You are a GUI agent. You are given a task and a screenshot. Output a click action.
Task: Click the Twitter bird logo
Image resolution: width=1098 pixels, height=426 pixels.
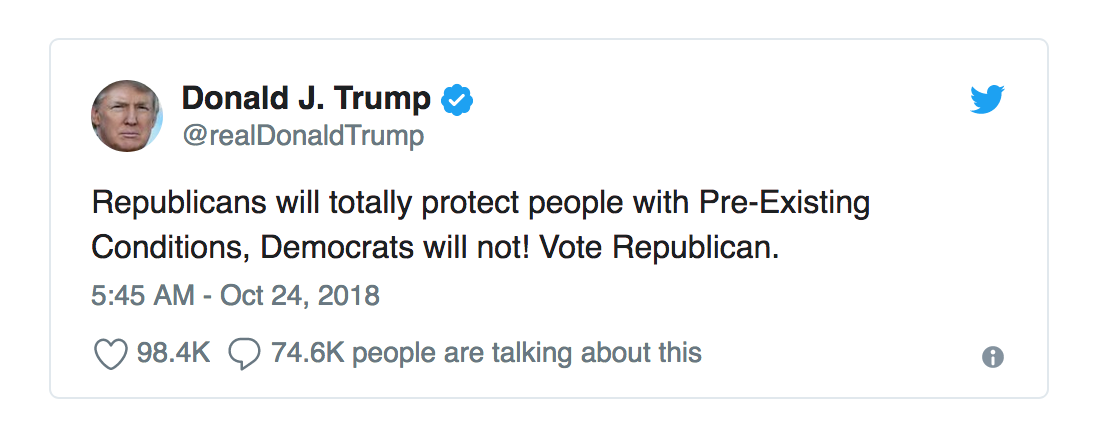987,99
